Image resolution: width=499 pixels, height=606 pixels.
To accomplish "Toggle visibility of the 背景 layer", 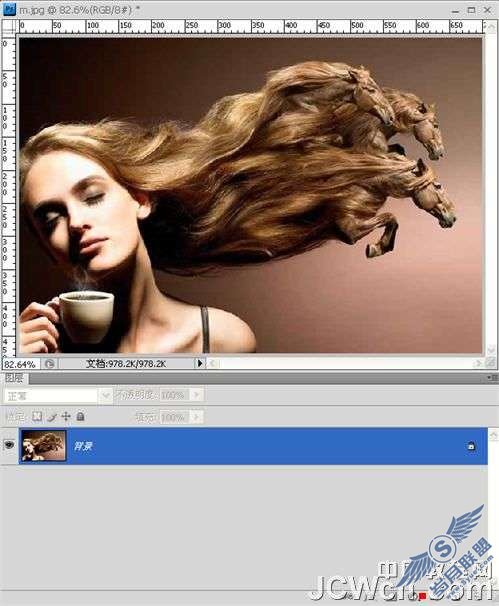I will (9, 445).
